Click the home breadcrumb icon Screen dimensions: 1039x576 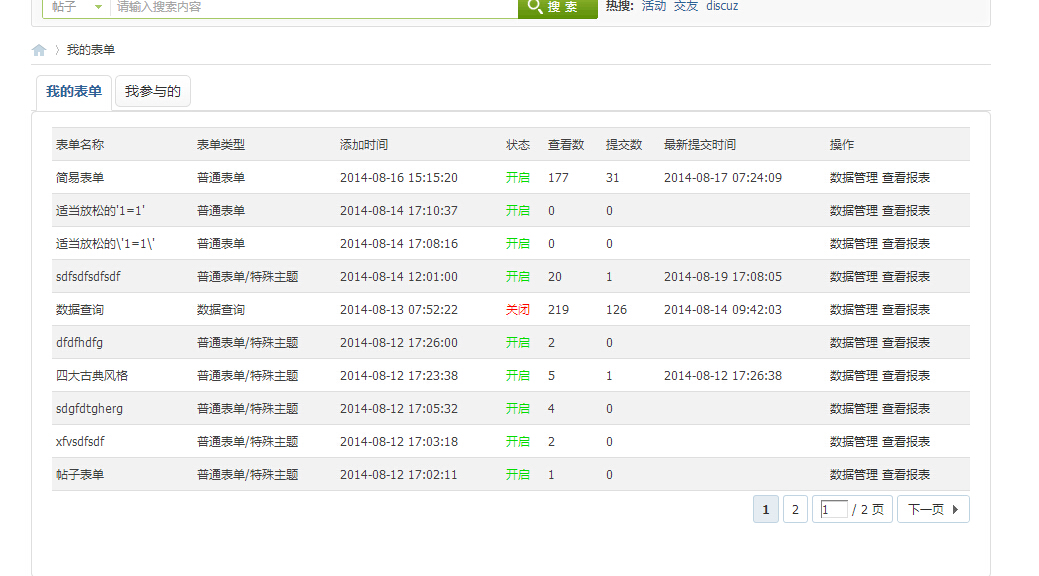[x=38, y=48]
